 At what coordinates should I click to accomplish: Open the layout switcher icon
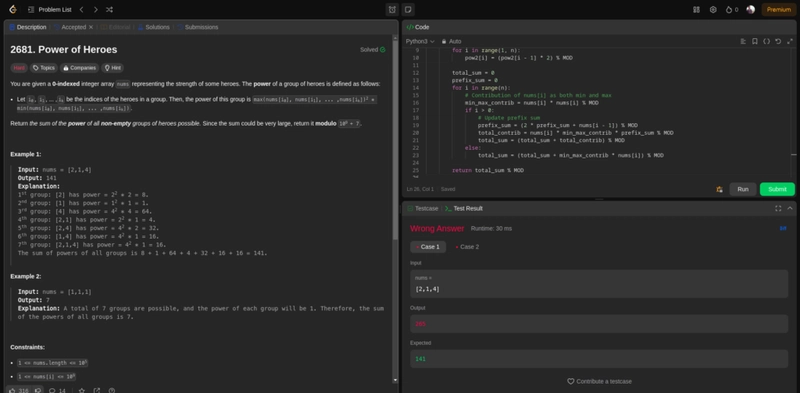click(x=696, y=10)
